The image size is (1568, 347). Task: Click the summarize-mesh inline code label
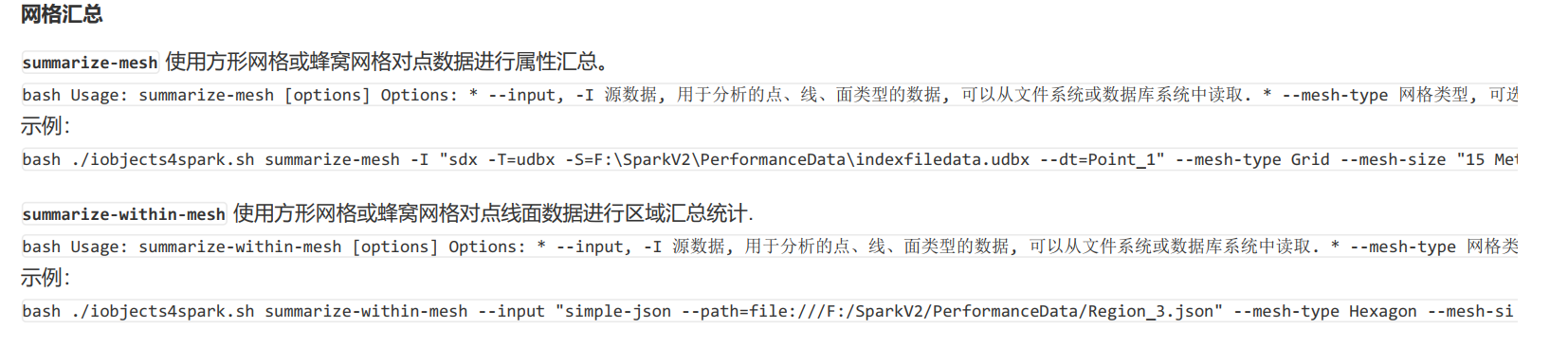[x=90, y=63]
